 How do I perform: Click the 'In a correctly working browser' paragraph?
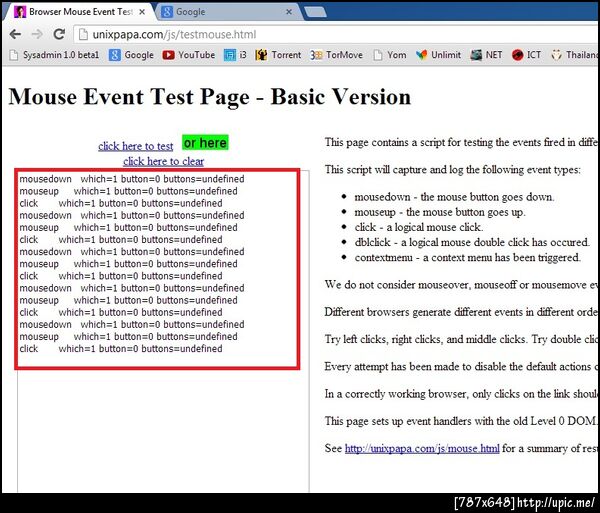tap(461, 394)
